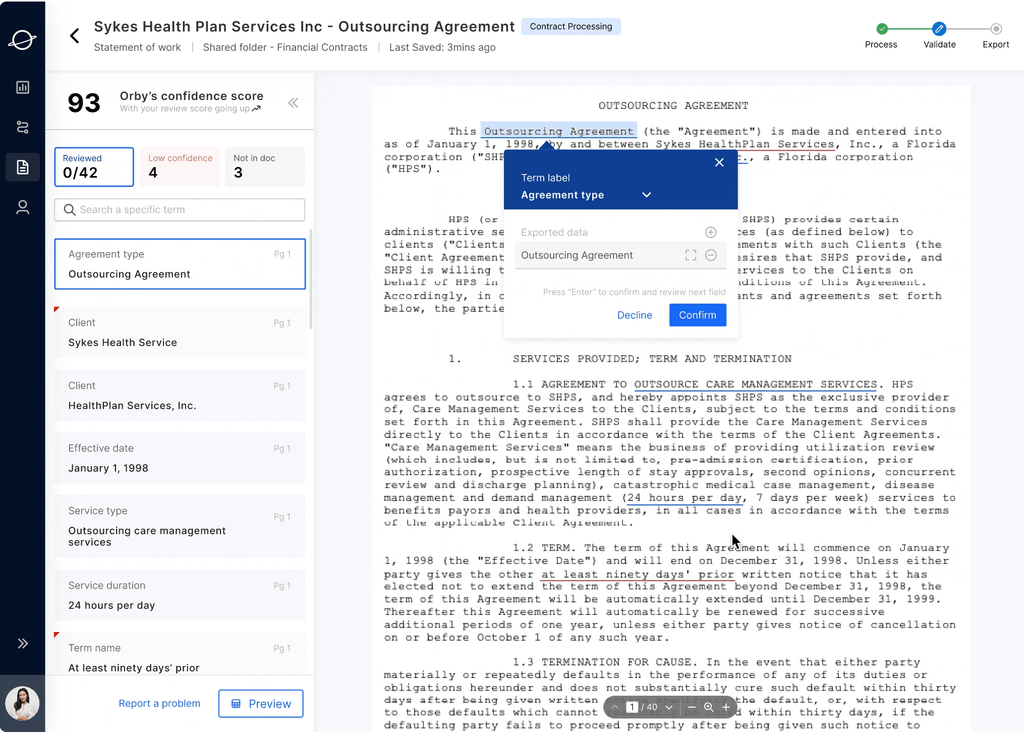Click the user avatar photo
Screen dimensions: 1024x732
(x=22, y=703)
